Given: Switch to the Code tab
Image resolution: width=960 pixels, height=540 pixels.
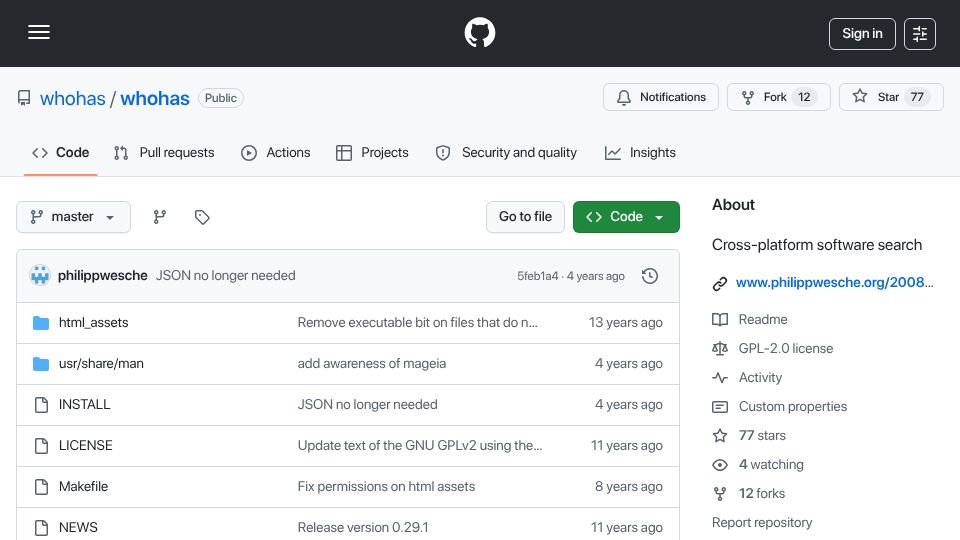Looking at the screenshot, I should coord(61,152).
